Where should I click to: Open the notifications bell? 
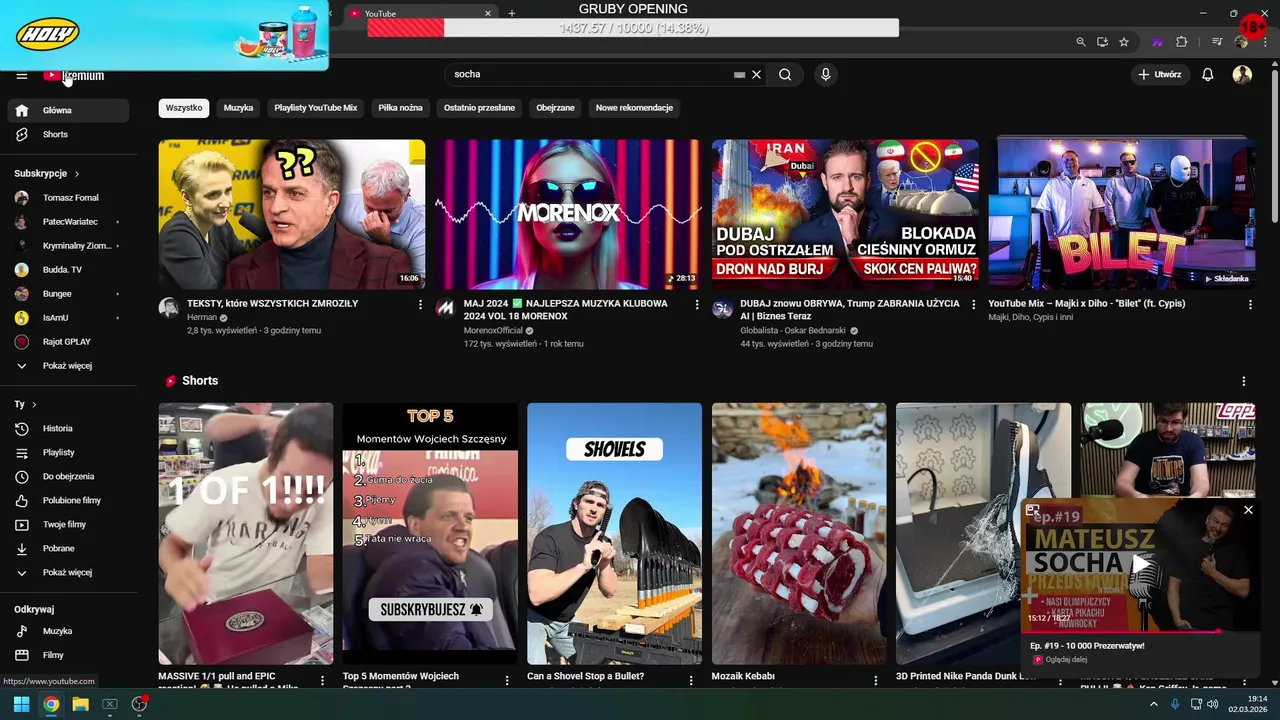click(1208, 74)
